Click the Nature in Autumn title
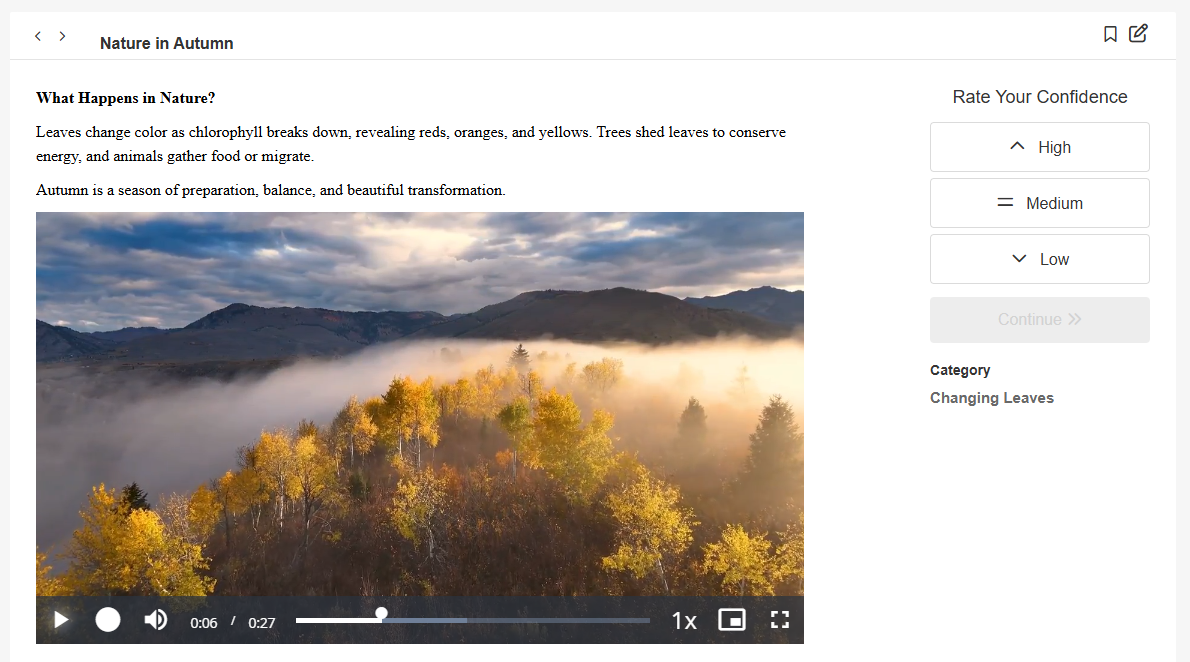 click(166, 43)
